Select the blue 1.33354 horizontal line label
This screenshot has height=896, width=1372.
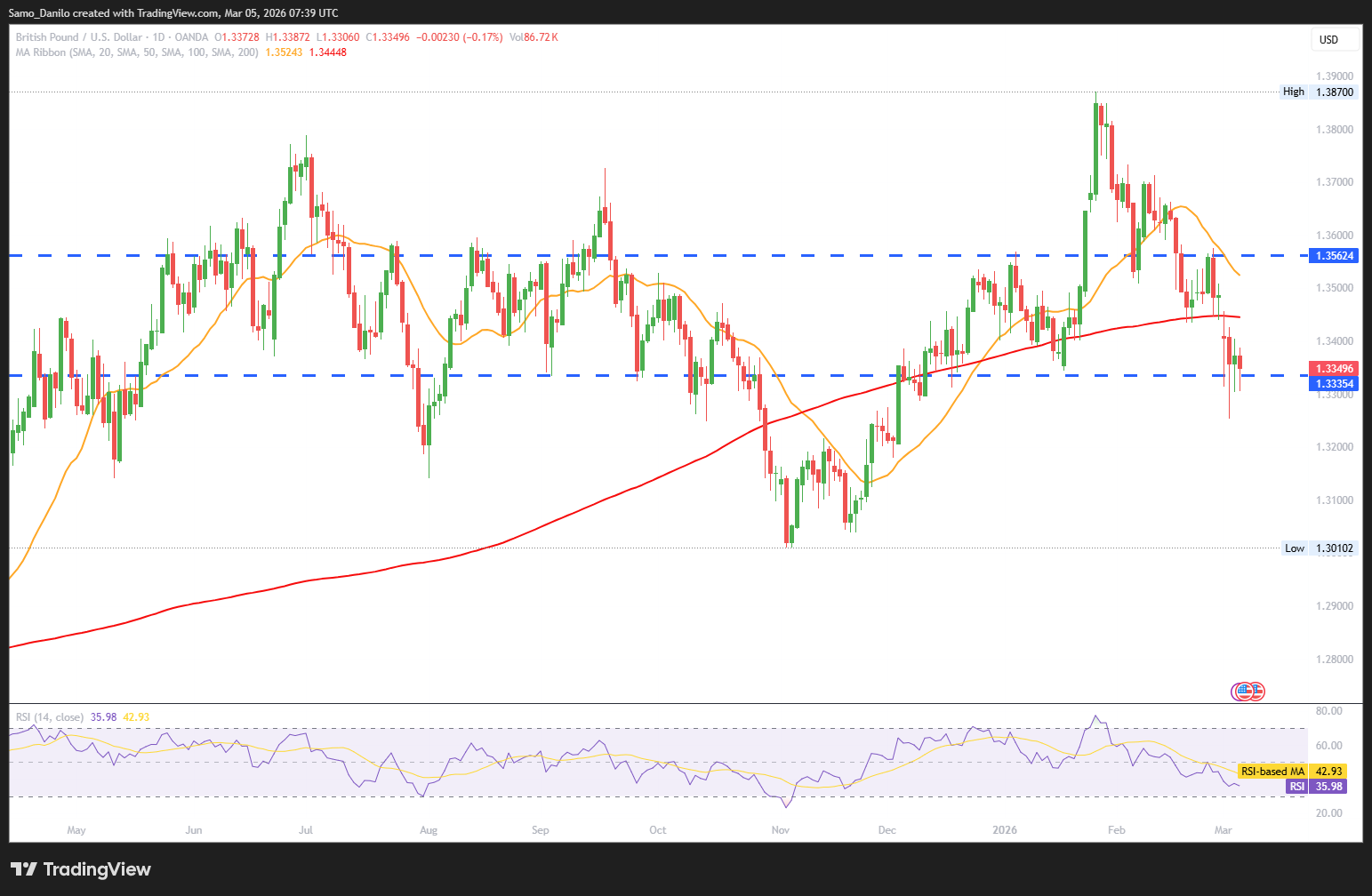1335,384
